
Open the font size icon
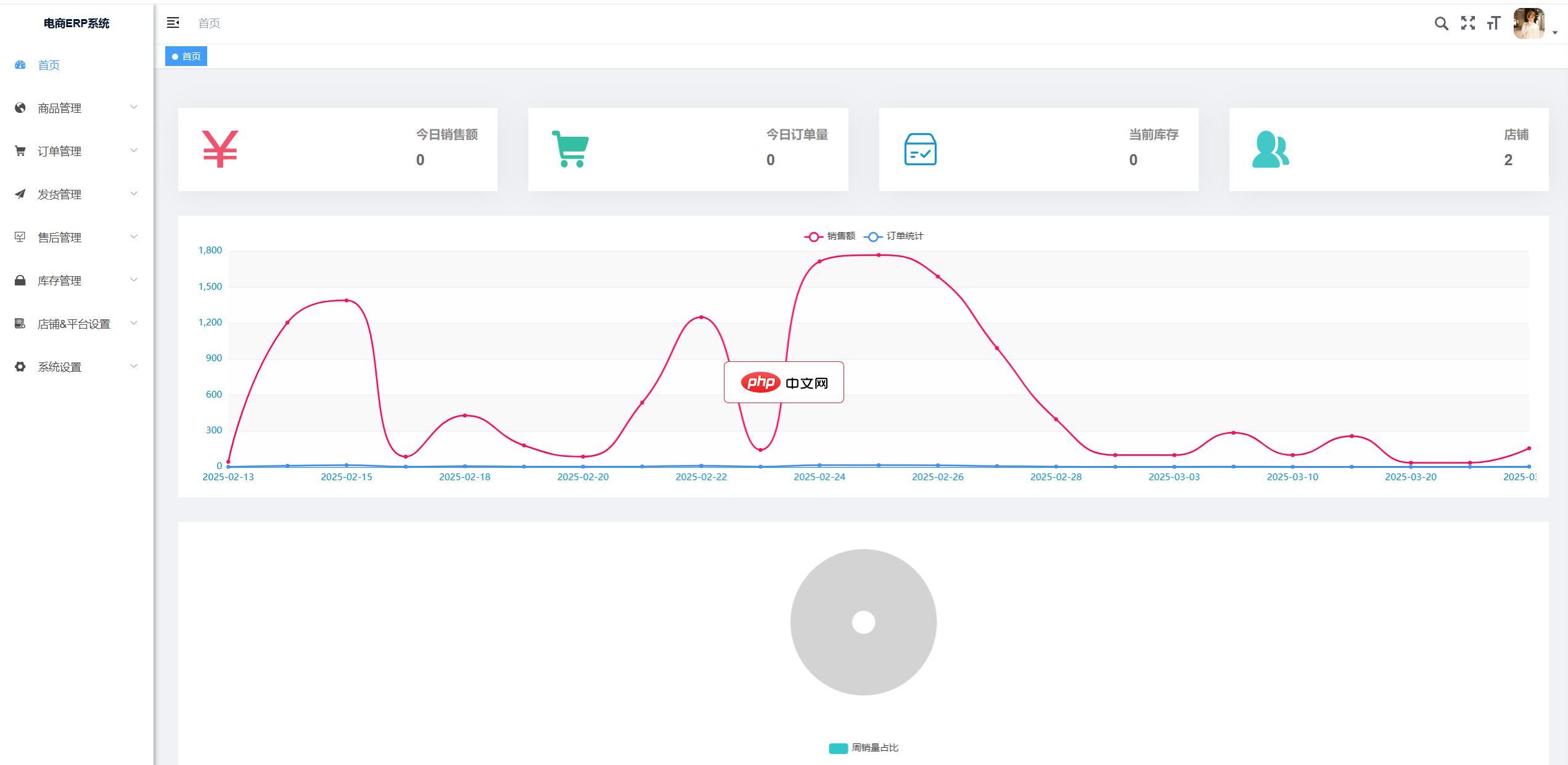[1493, 23]
